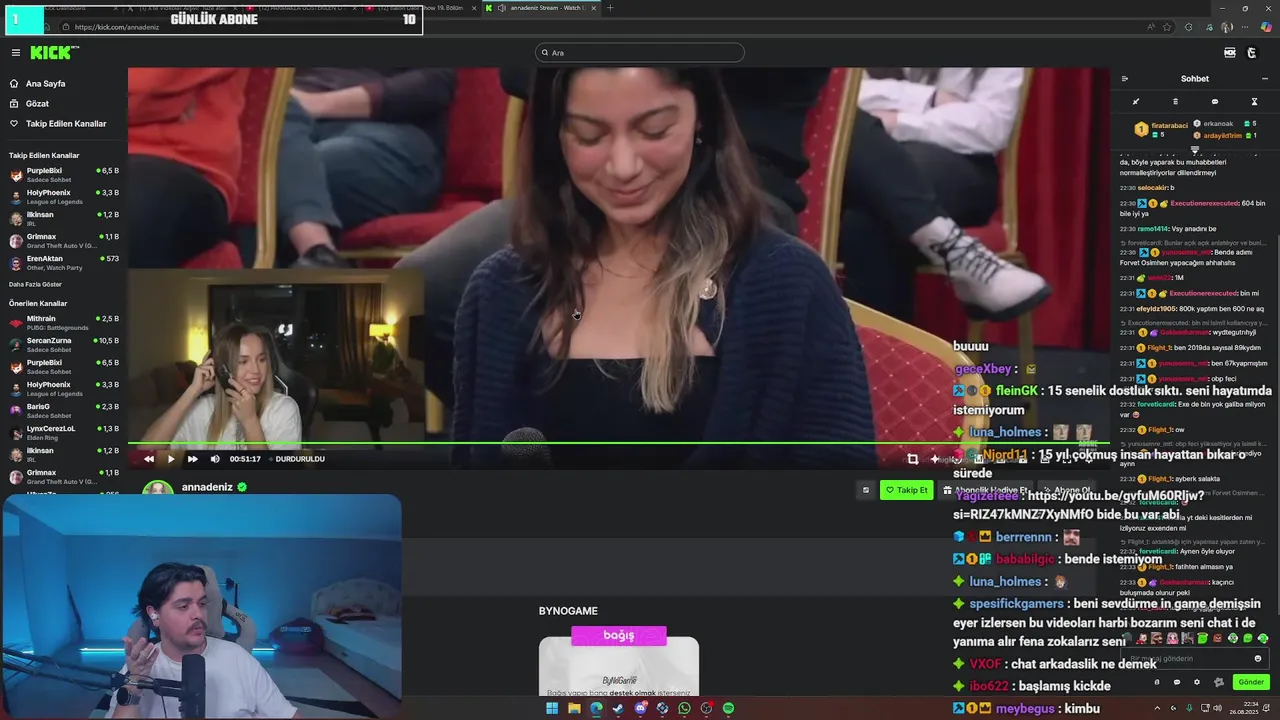Fast forward the video player

192,459
